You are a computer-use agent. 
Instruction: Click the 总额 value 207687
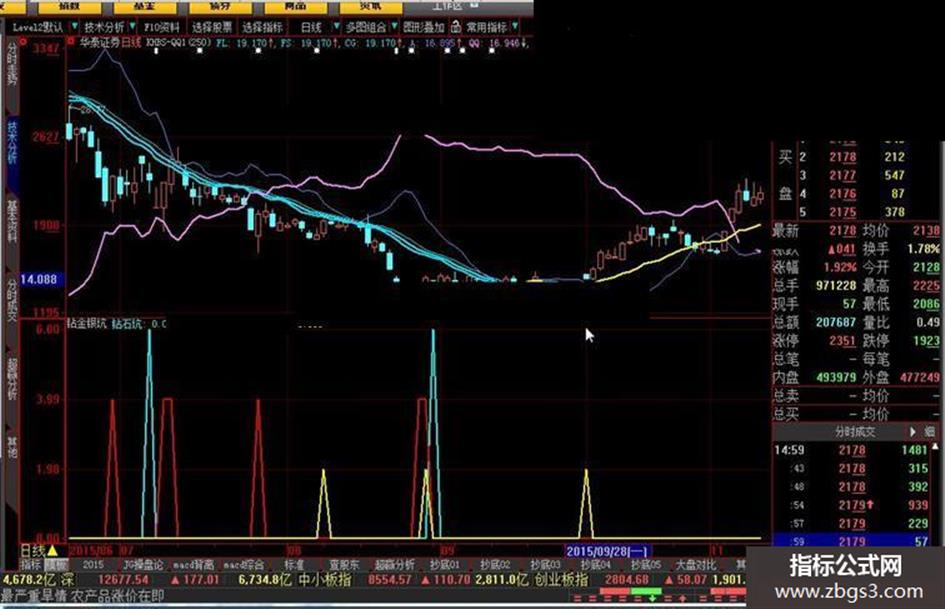pos(837,322)
